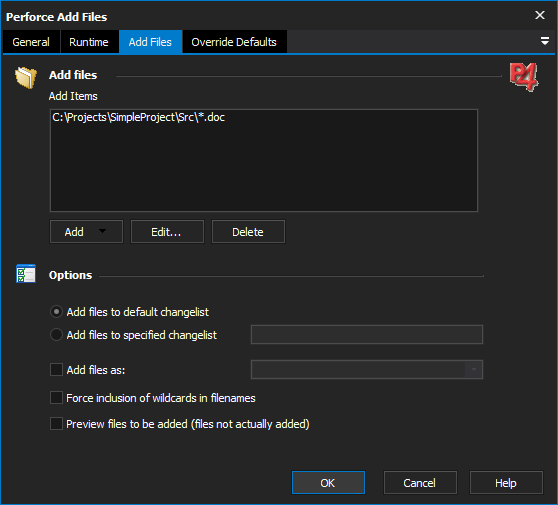Click the Add files section heading
This screenshot has width=558, height=505.
[73, 75]
